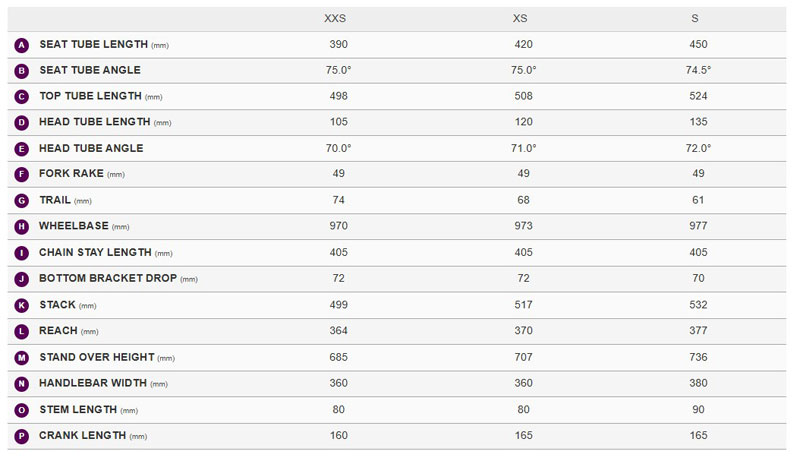Select the G circle icon next to Trail
The image size is (800, 464).
coord(22,201)
